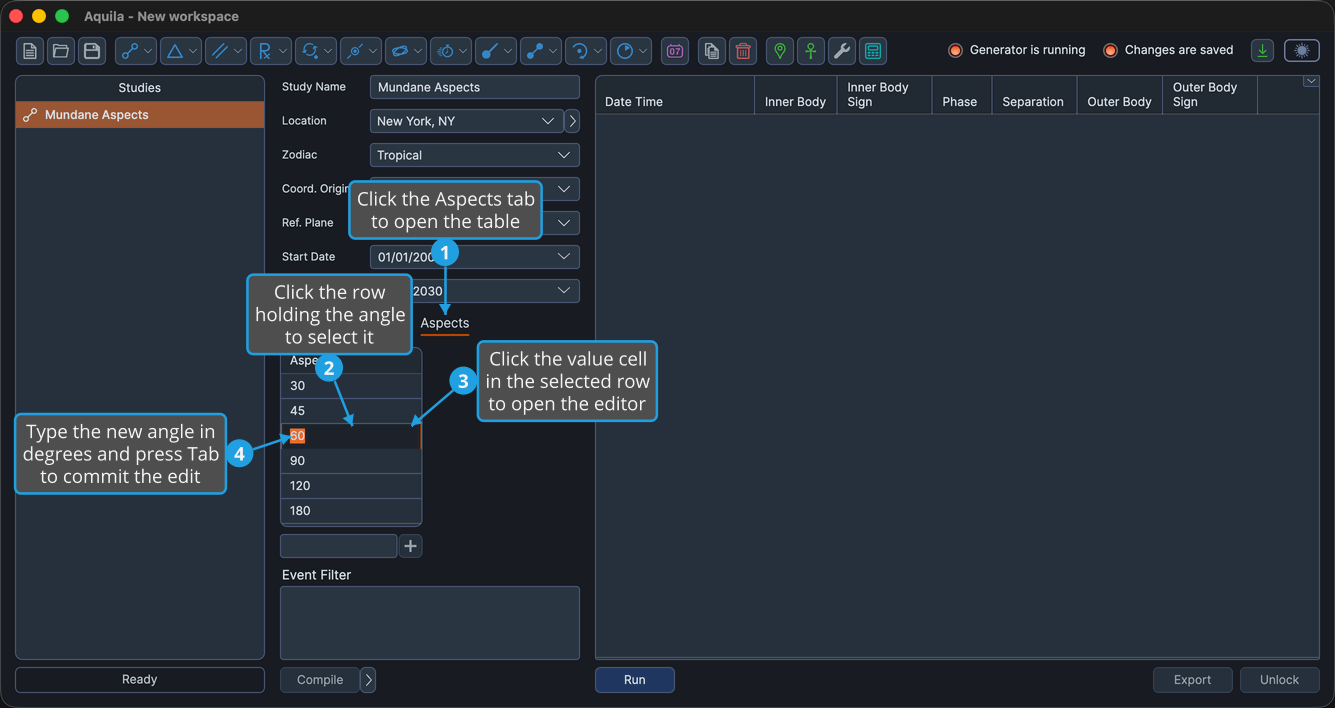1335x708 pixels.
Task: Open dropdown arrow beside aspect study tool
Action: [x=149, y=51]
